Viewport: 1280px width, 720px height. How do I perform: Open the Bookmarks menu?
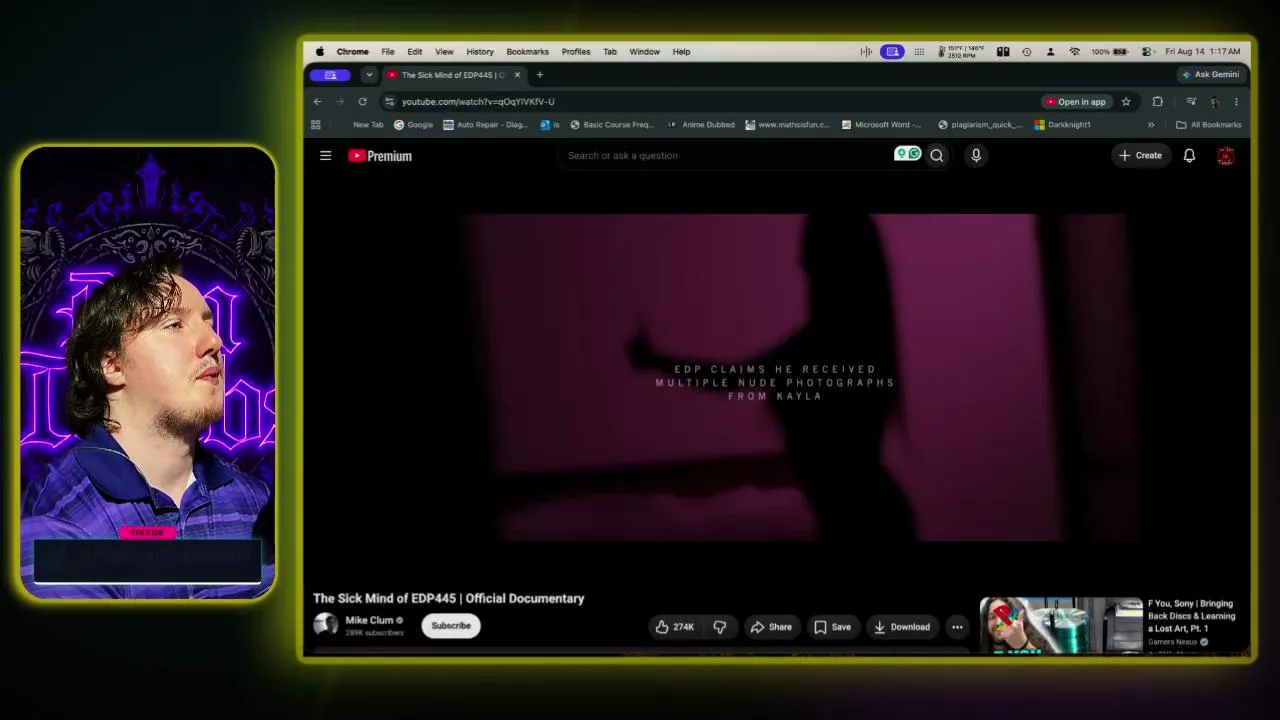tap(527, 51)
